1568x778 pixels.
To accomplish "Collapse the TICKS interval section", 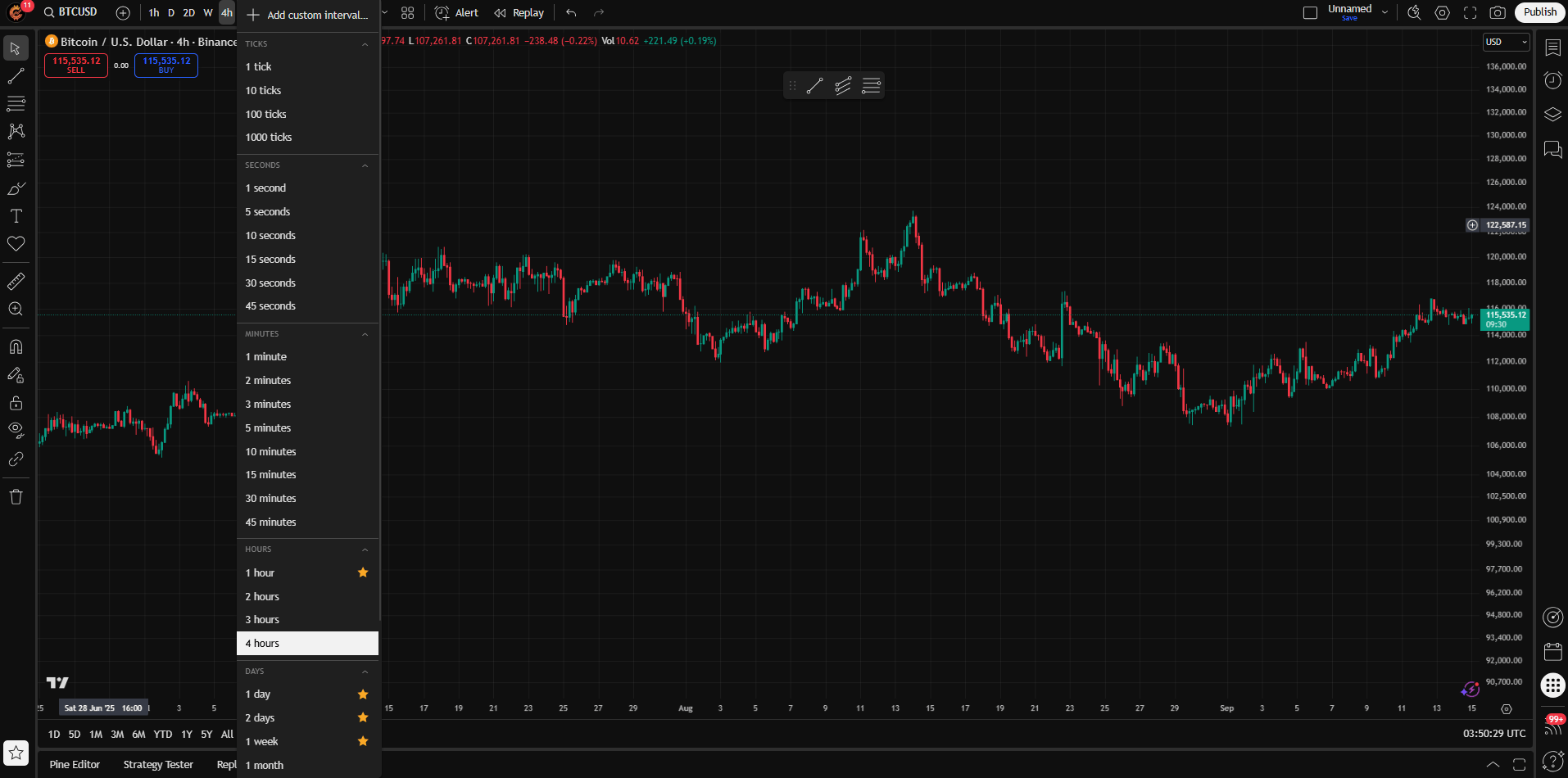I will tap(365, 44).
